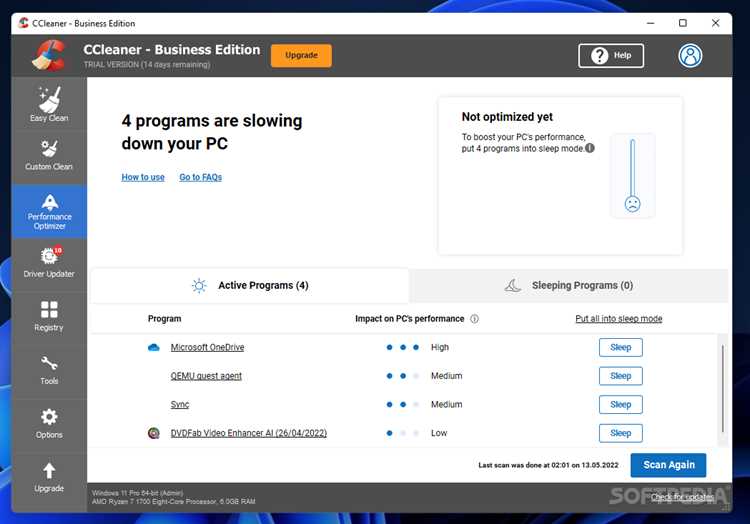Click Microsoft OneDrive cloud icon
This screenshot has height=524, width=750.
coord(154,348)
